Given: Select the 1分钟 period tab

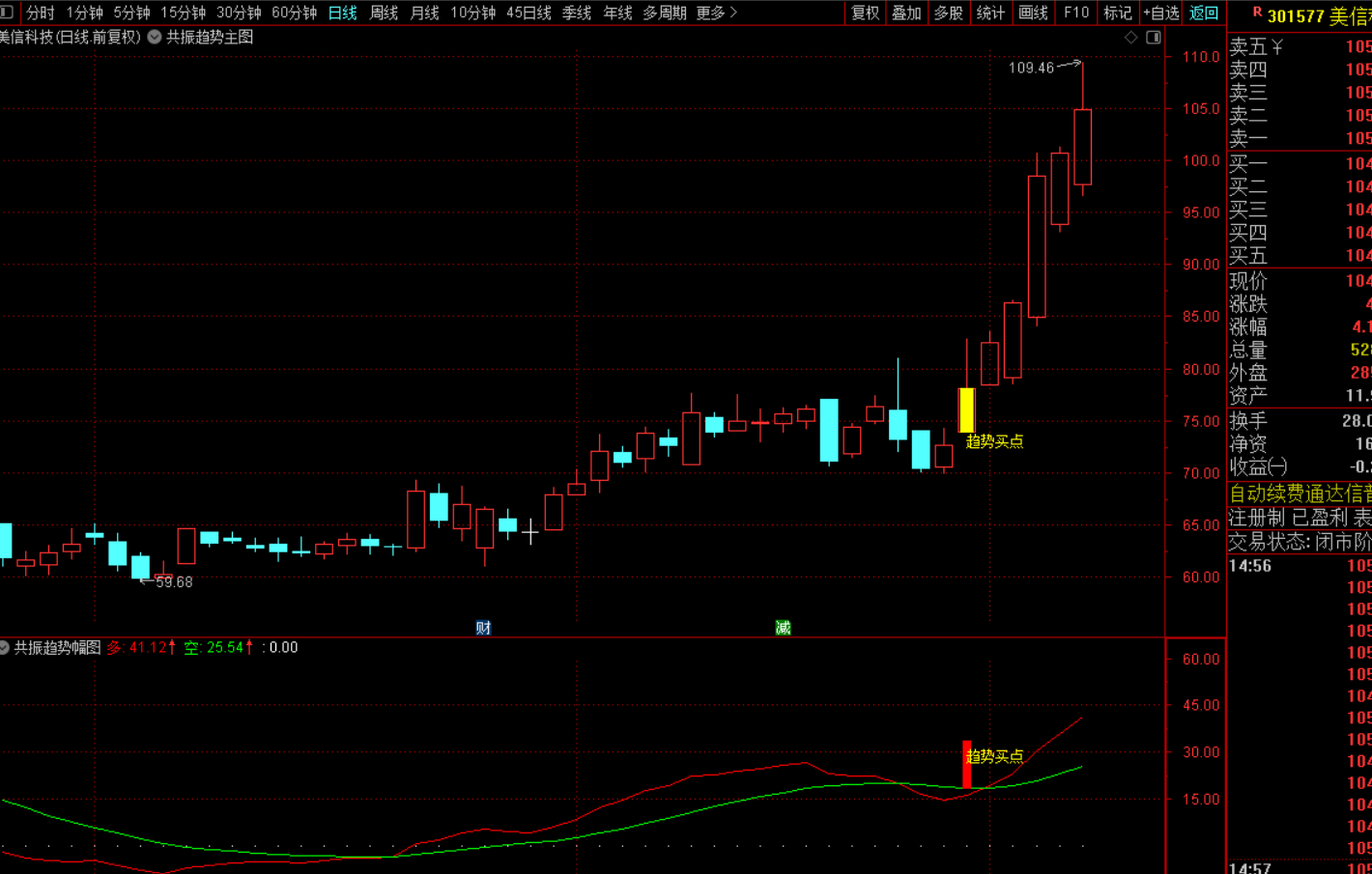Looking at the screenshot, I should 84,13.
